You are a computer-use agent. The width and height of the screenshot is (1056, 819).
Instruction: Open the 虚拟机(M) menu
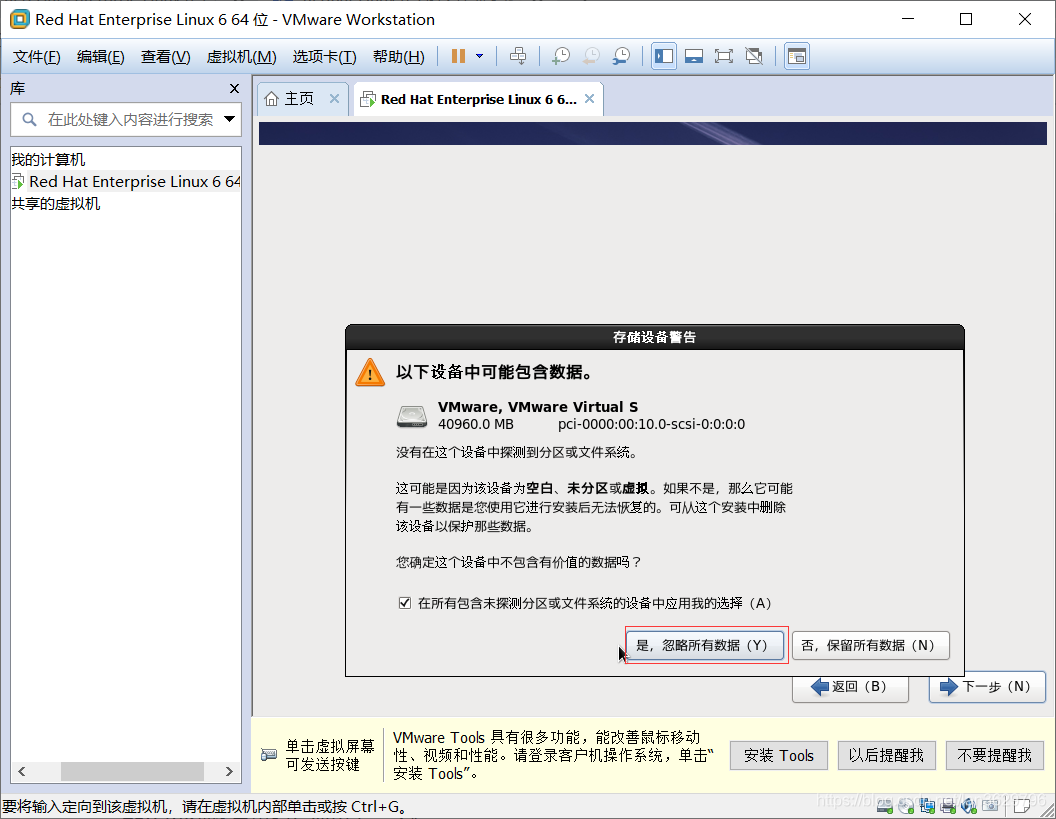tap(241, 57)
